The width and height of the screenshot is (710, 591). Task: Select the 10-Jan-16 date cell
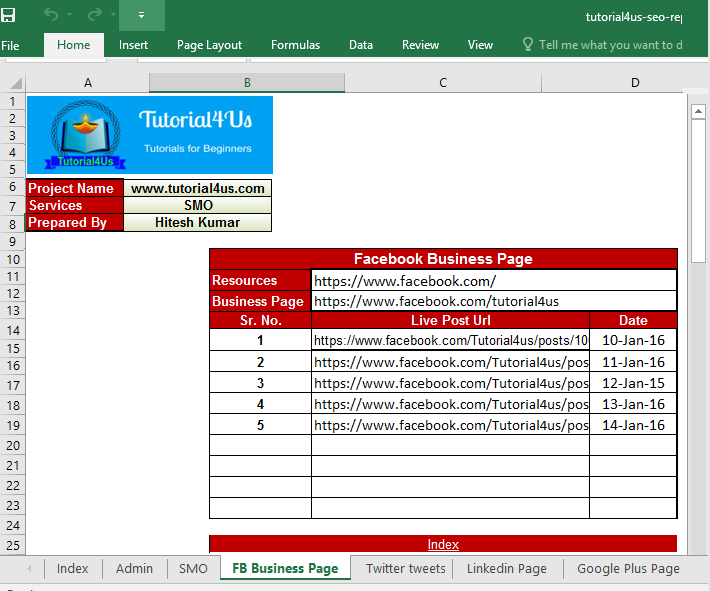coord(633,340)
